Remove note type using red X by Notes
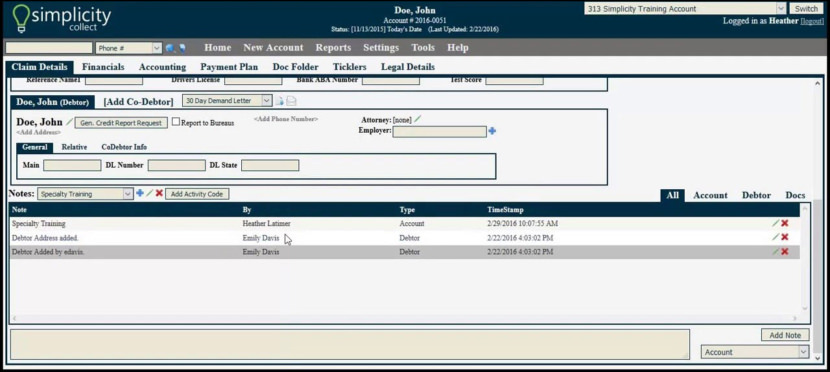The width and height of the screenshot is (830, 372). tap(159, 194)
